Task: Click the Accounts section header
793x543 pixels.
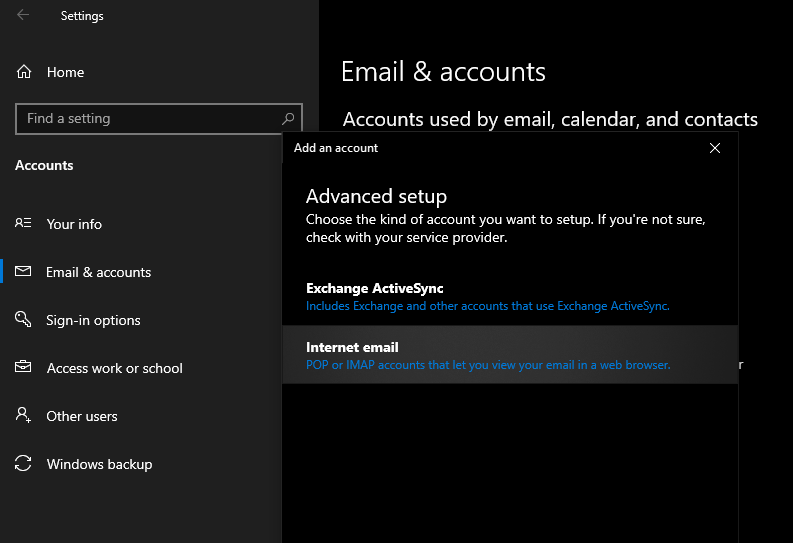Action: pyautogui.click(x=44, y=165)
